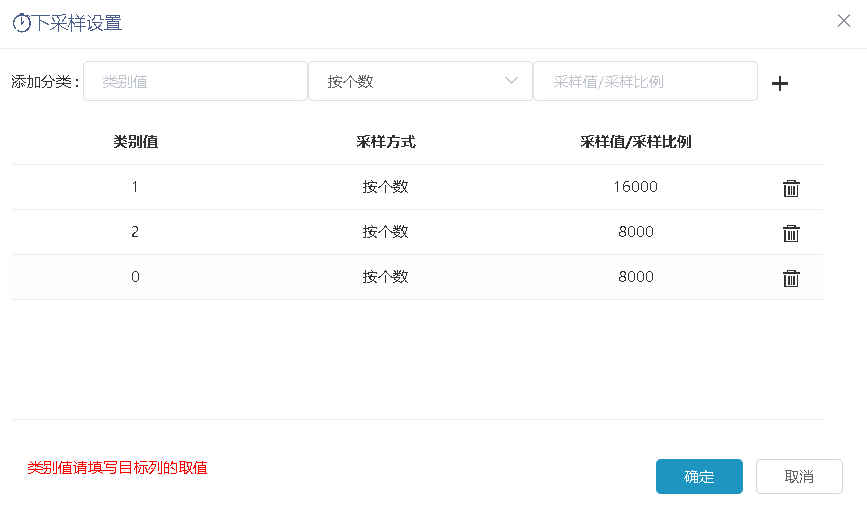Remove the category 2 row with trash icon
Viewport: 867px width, 507px height.
(791, 233)
